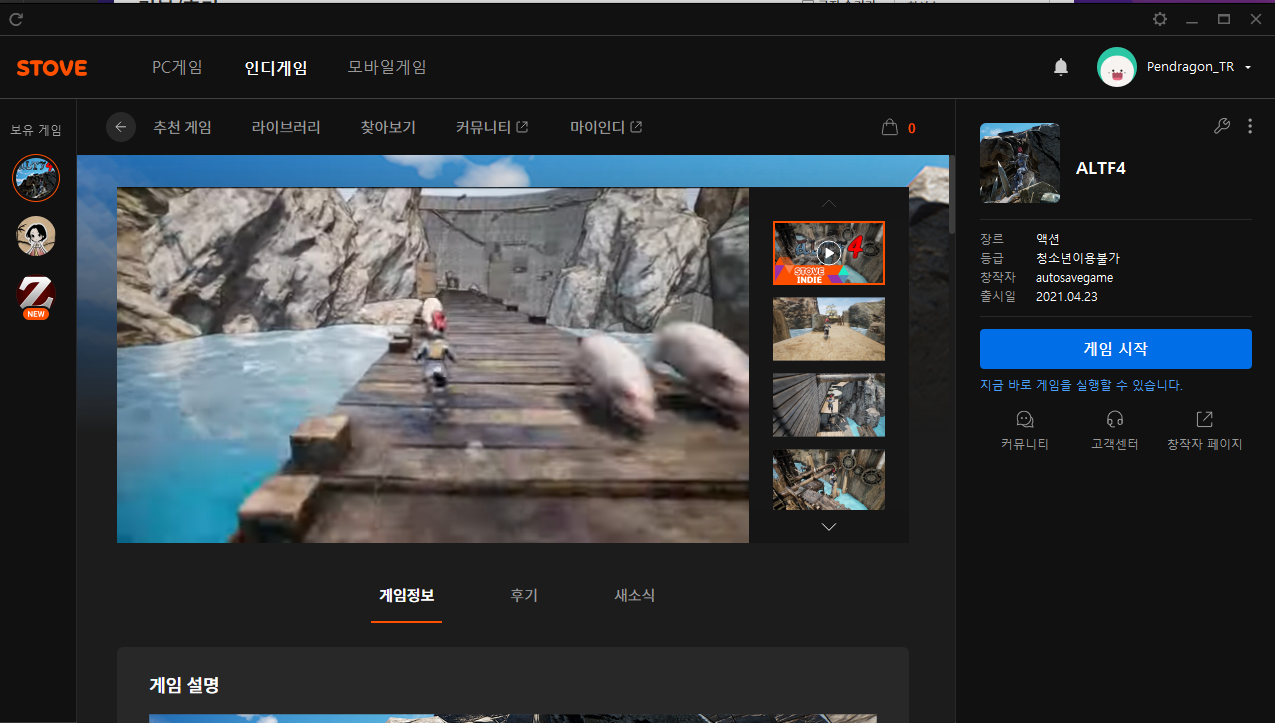This screenshot has height=723, width=1275.
Task: Click the 게임 시작 button
Action: pyautogui.click(x=1115, y=349)
